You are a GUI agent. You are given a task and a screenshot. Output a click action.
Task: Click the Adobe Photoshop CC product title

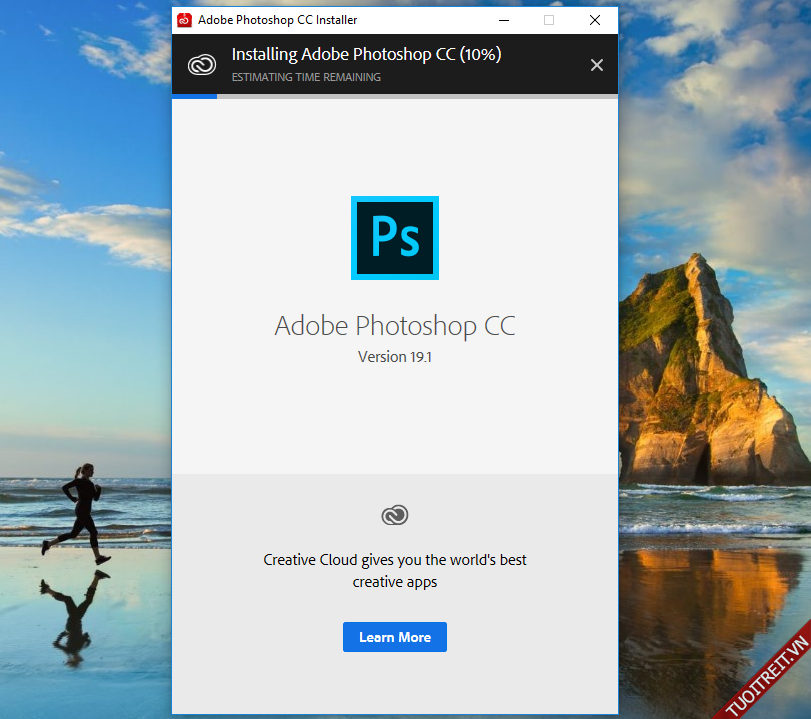tap(395, 326)
